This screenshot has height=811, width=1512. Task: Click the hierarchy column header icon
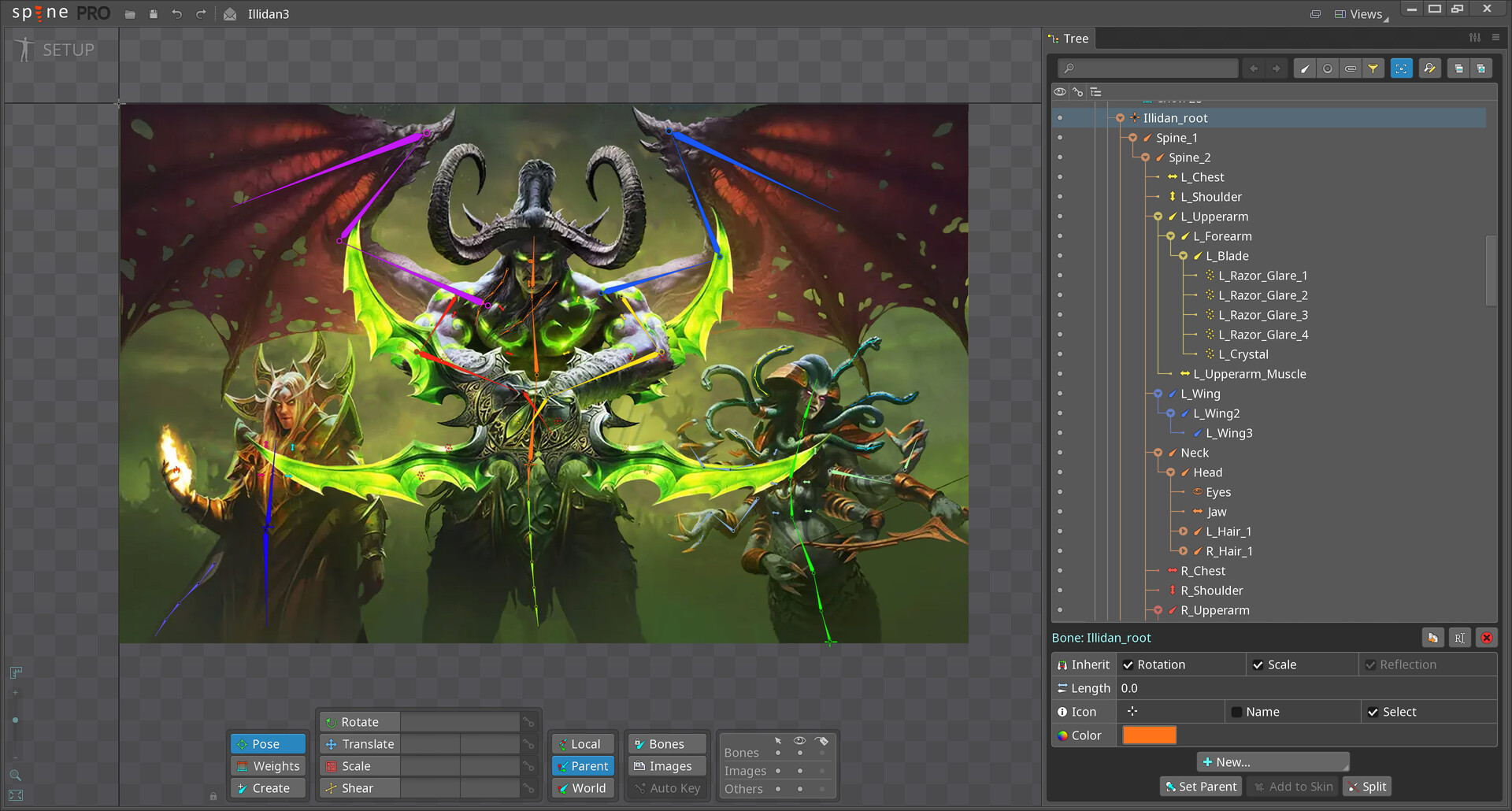pyautogui.click(x=1095, y=92)
